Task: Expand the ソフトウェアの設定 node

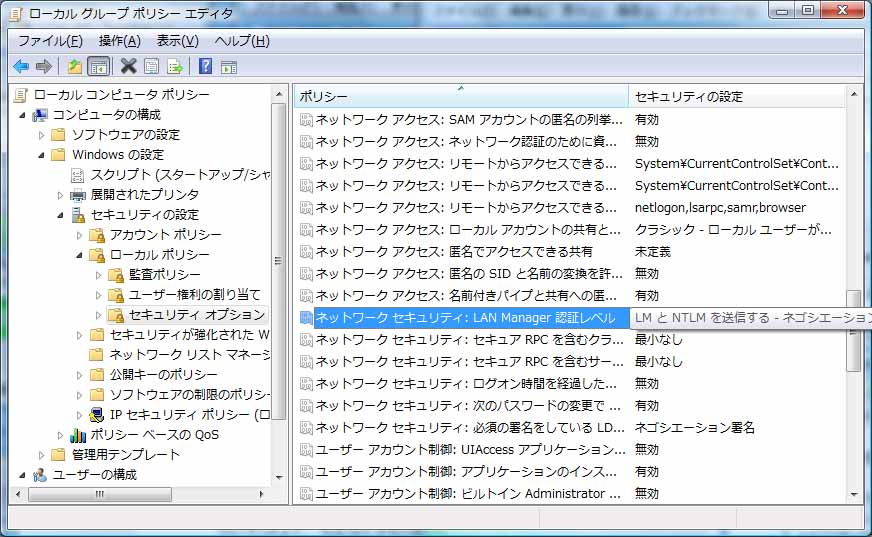Action: click(x=41, y=135)
